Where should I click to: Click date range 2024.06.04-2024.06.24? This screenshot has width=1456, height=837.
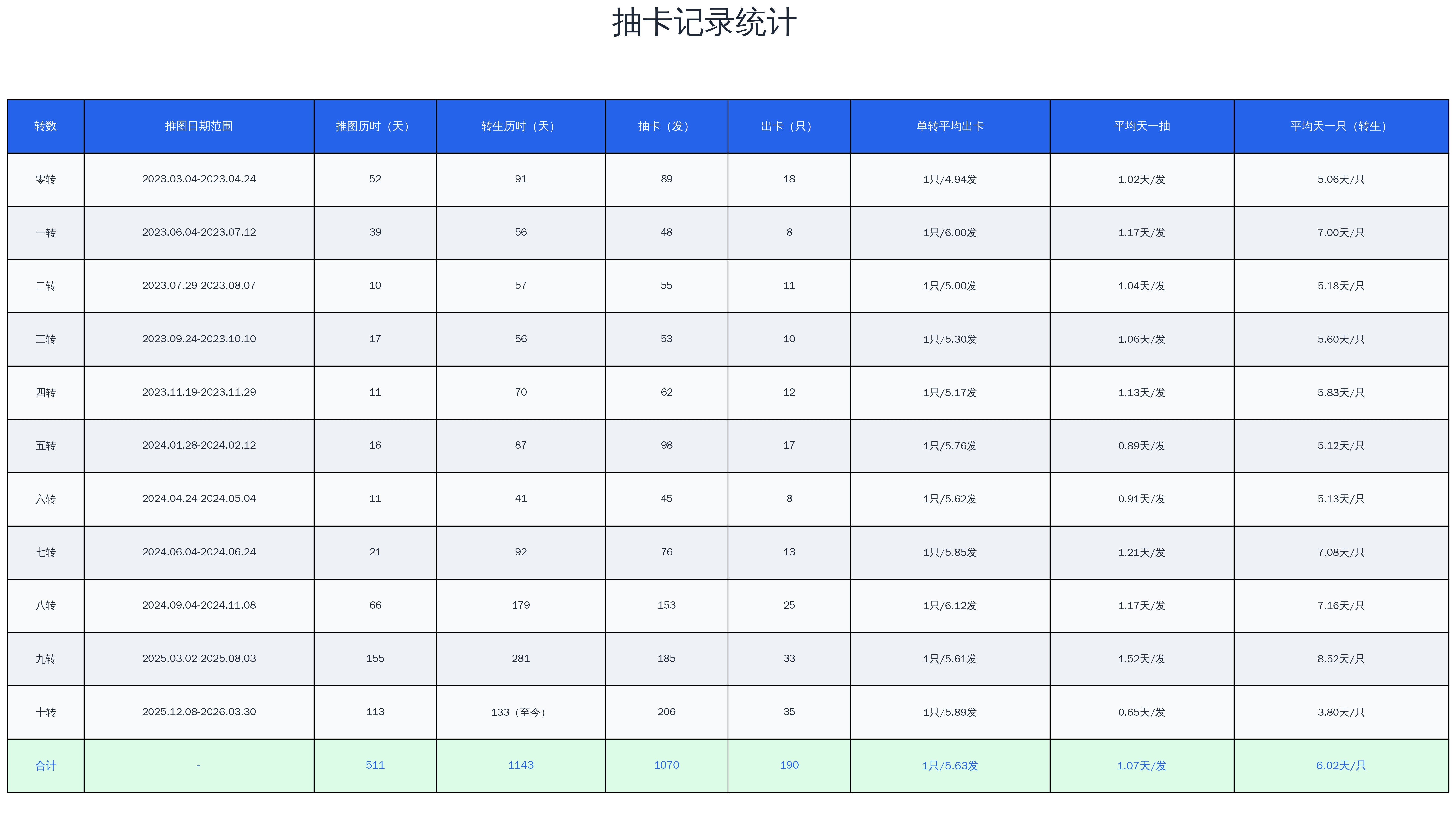(199, 553)
